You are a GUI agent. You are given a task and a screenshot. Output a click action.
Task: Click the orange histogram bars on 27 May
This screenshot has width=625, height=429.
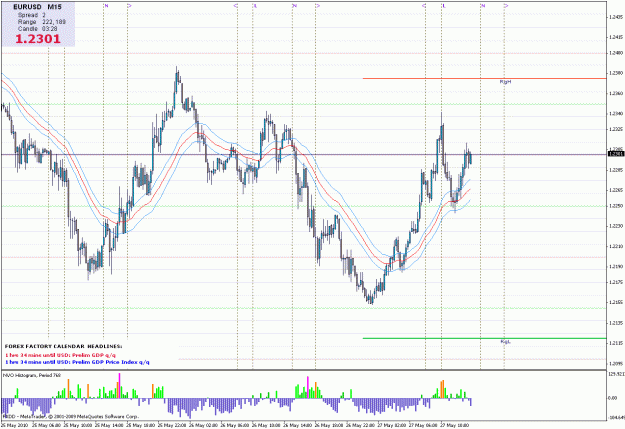(442, 389)
